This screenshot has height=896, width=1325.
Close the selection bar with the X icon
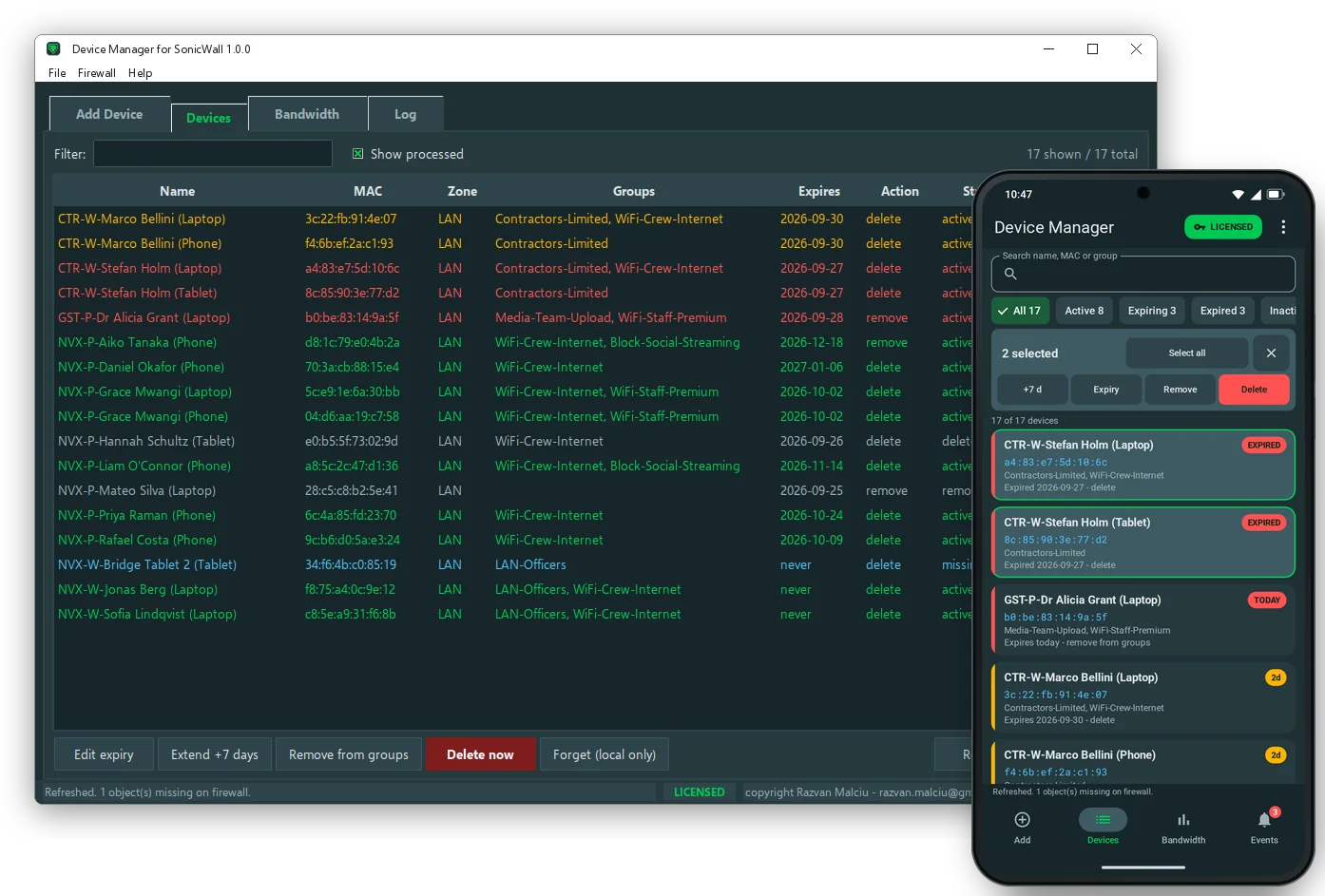[x=1271, y=353]
